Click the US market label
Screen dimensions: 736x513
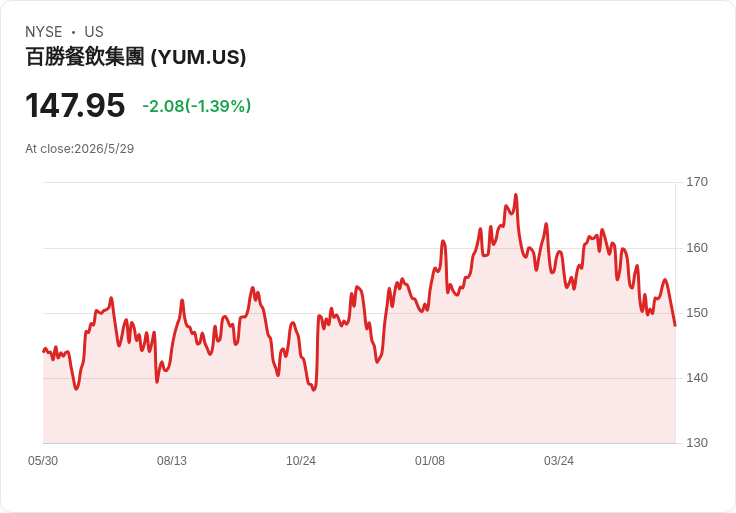[x=94, y=32]
